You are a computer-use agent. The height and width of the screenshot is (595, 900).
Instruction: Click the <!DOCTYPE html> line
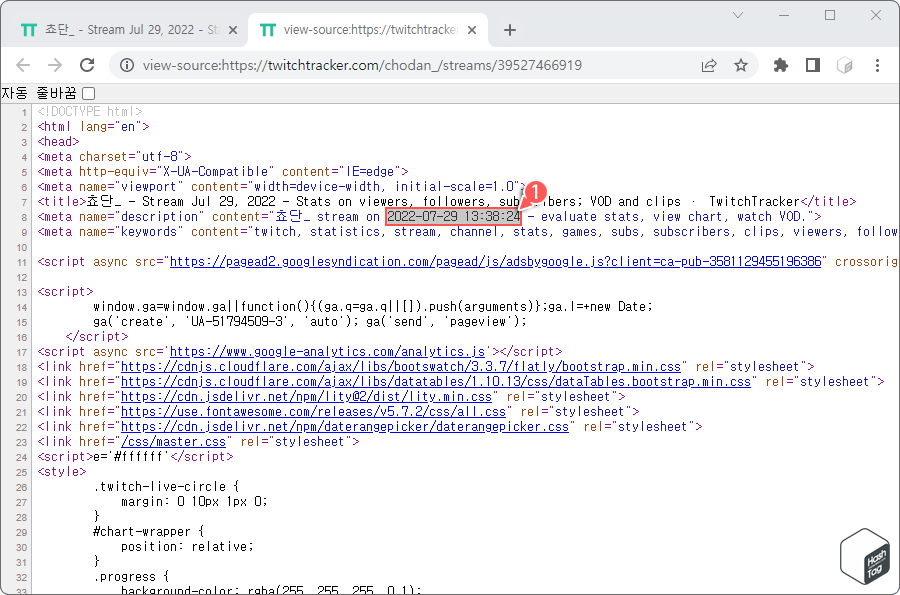(90, 112)
